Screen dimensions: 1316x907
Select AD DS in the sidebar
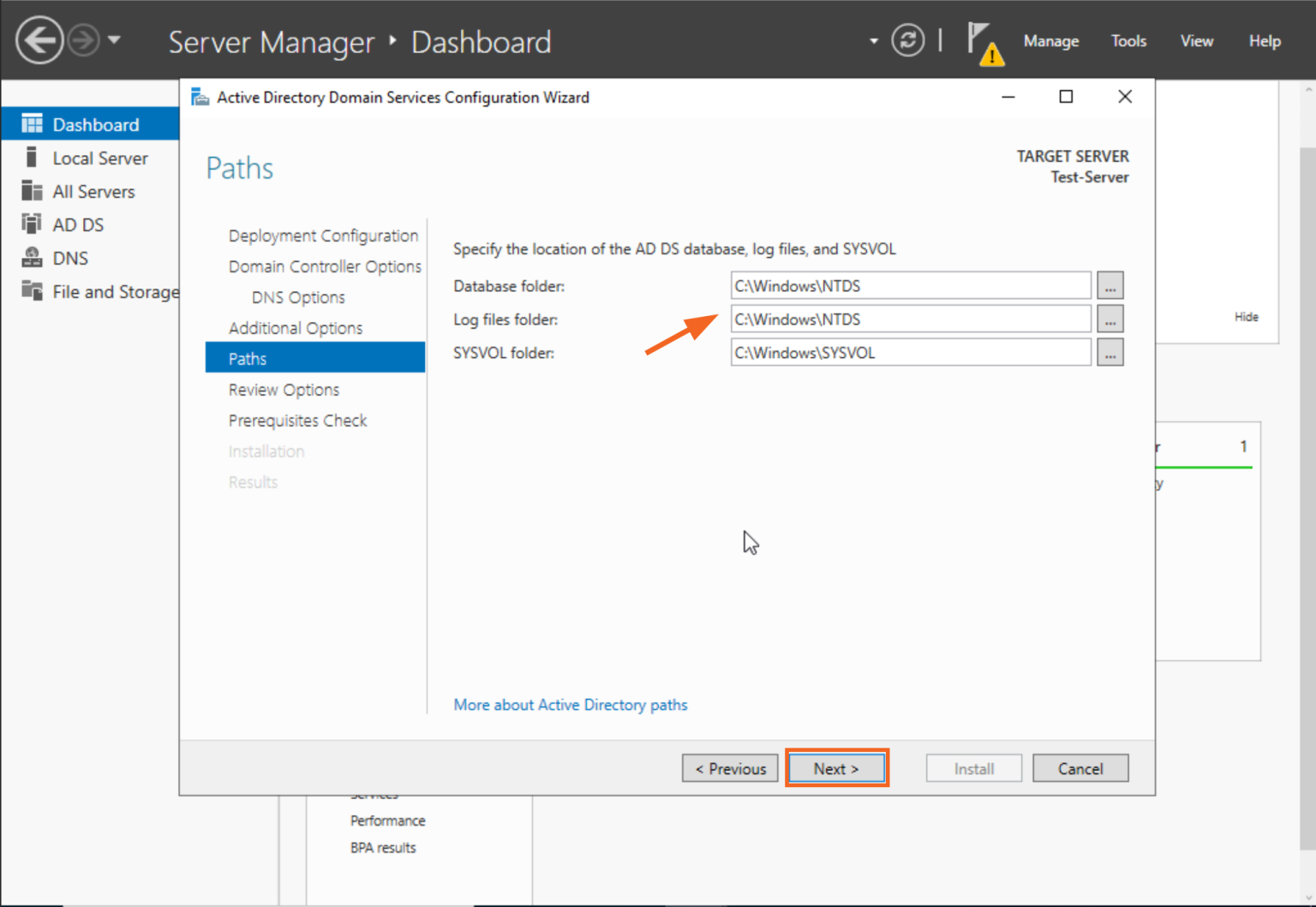click(77, 224)
